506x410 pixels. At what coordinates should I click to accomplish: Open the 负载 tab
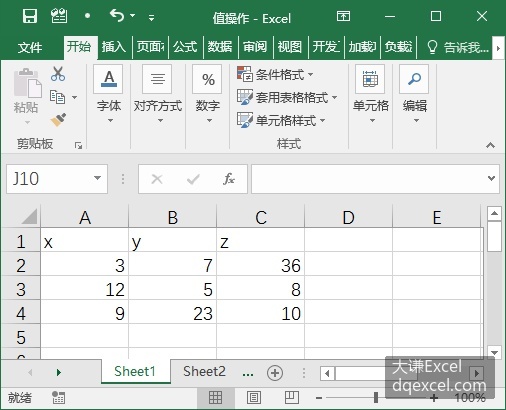click(x=398, y=47)
